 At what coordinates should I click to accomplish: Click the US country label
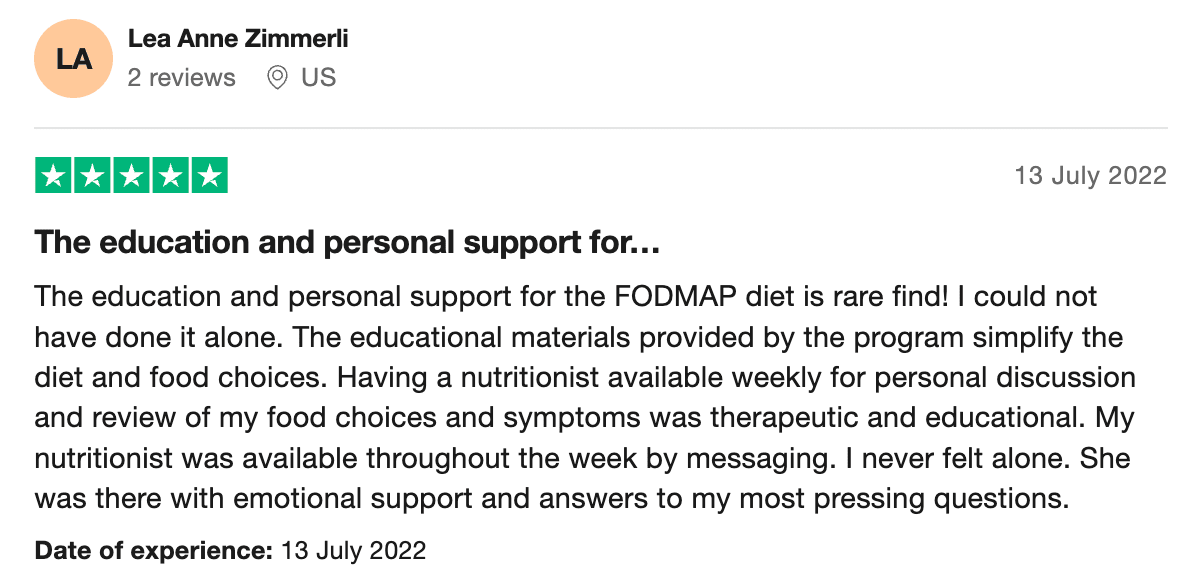319,77
